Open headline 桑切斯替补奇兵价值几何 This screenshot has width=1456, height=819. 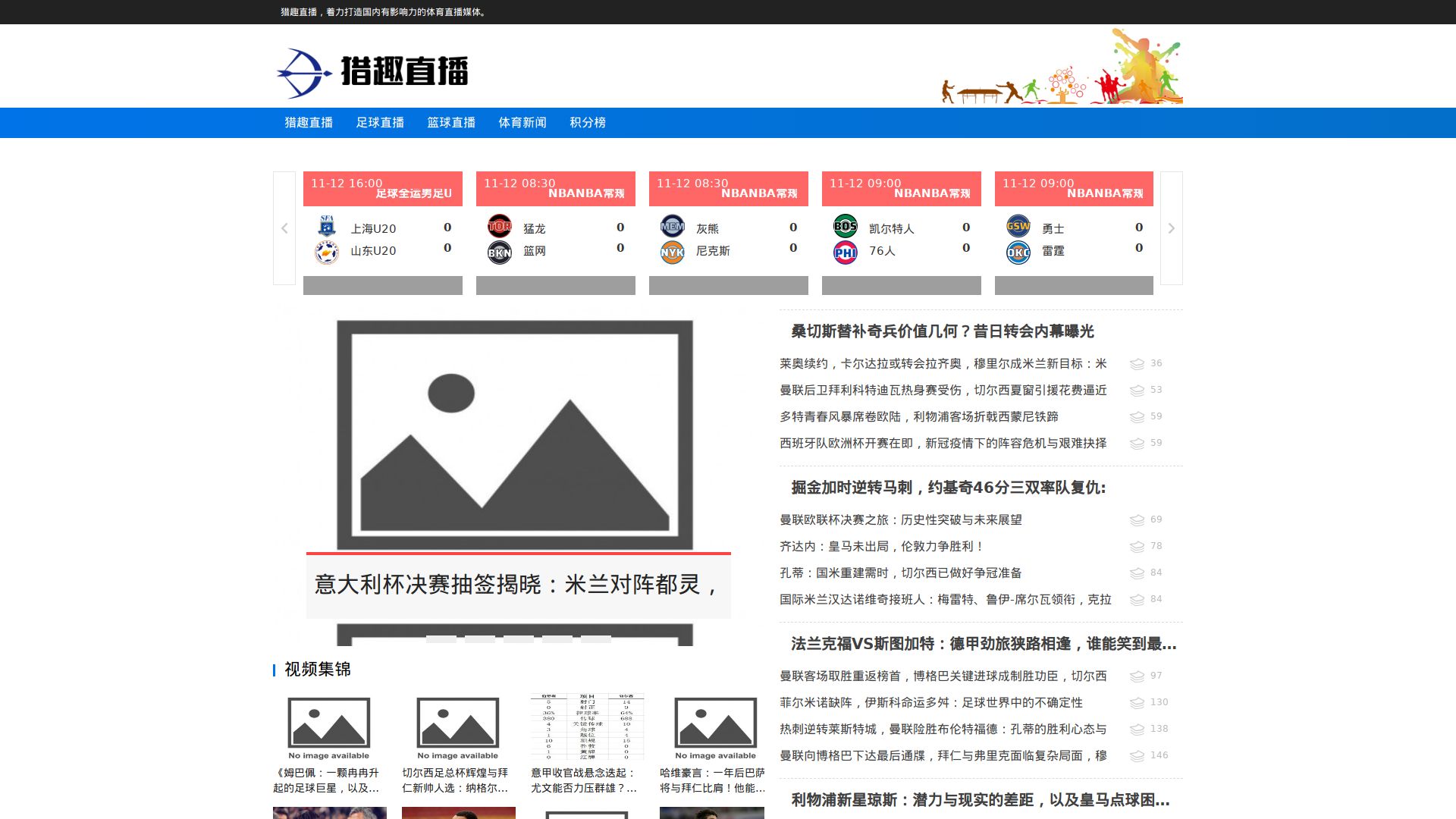point(942,331)
